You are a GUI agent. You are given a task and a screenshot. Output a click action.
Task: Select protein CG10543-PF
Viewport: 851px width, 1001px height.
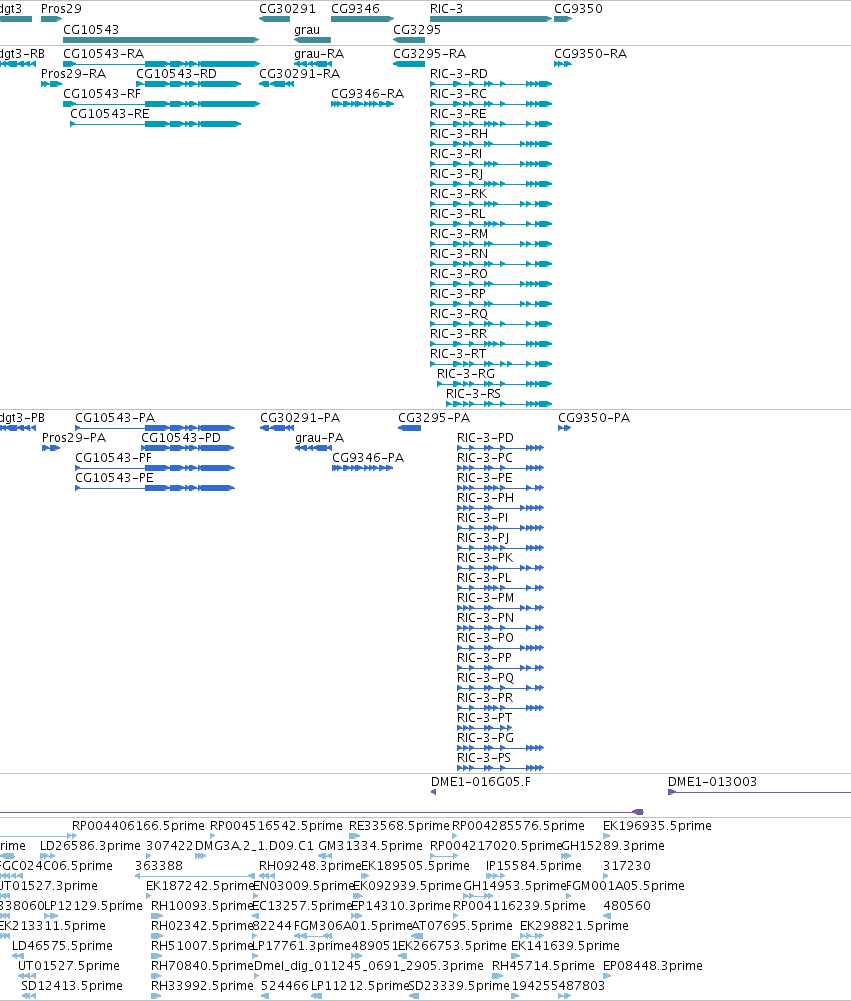click(x=114, y=458)
